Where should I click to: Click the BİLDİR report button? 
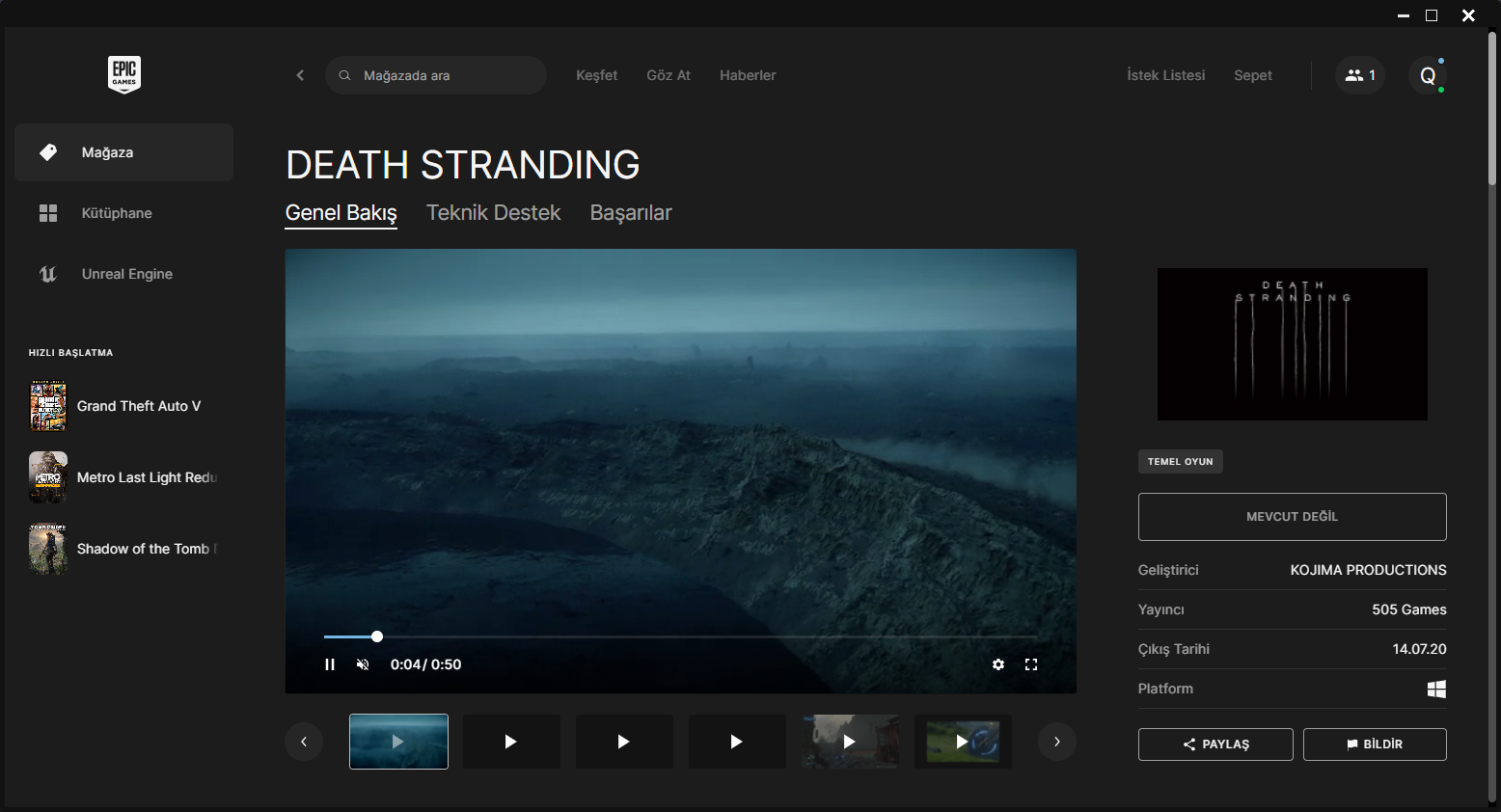1375,744
